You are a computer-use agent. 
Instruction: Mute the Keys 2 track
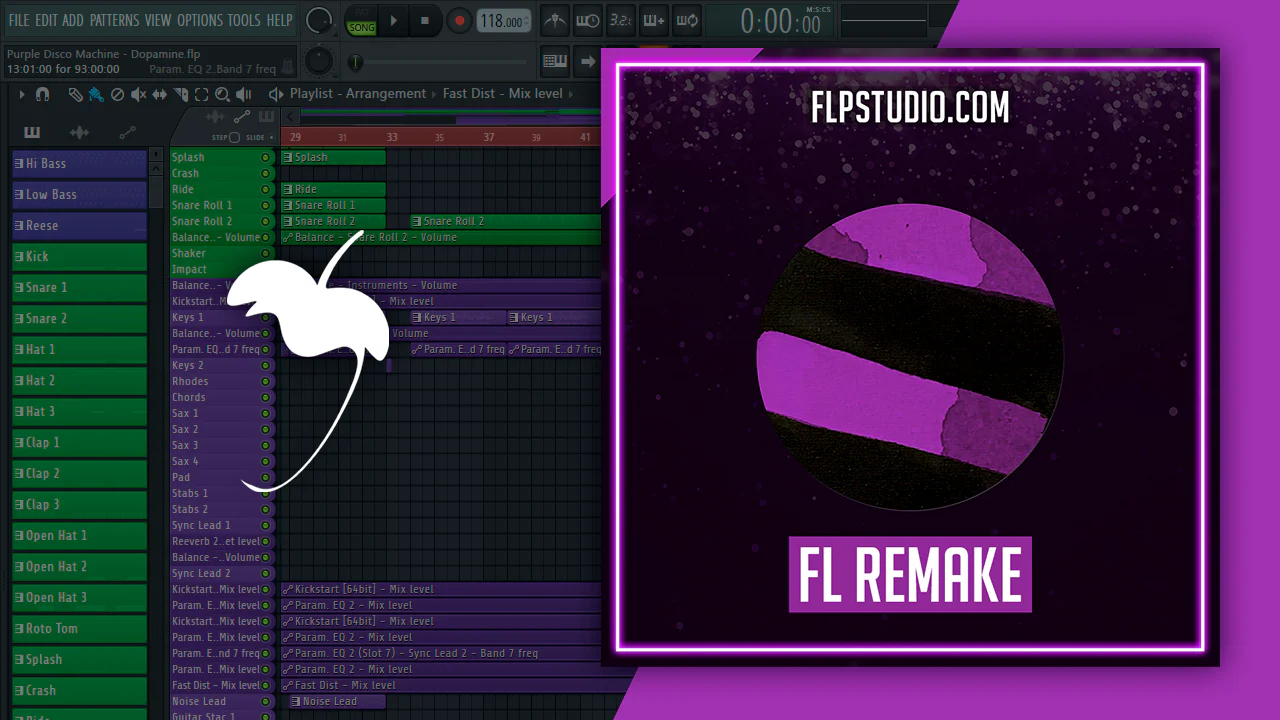[266, 365]
